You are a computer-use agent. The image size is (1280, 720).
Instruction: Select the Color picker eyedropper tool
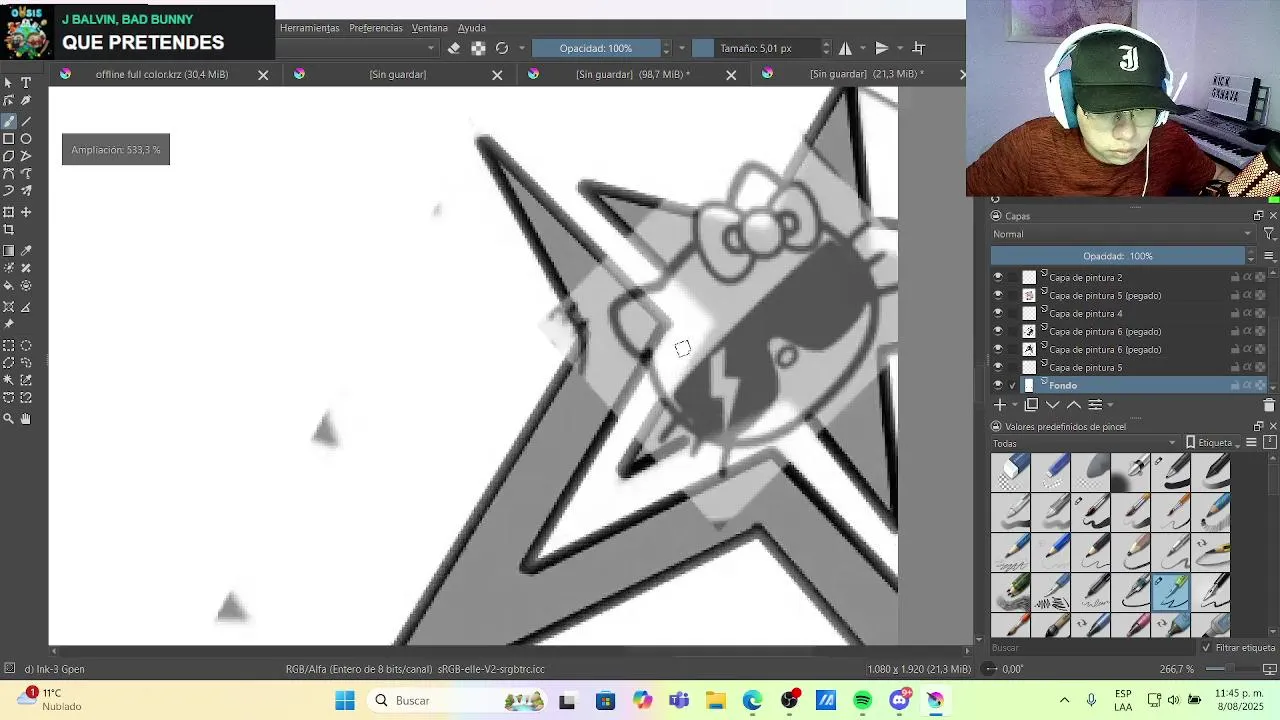click(26, 251)
